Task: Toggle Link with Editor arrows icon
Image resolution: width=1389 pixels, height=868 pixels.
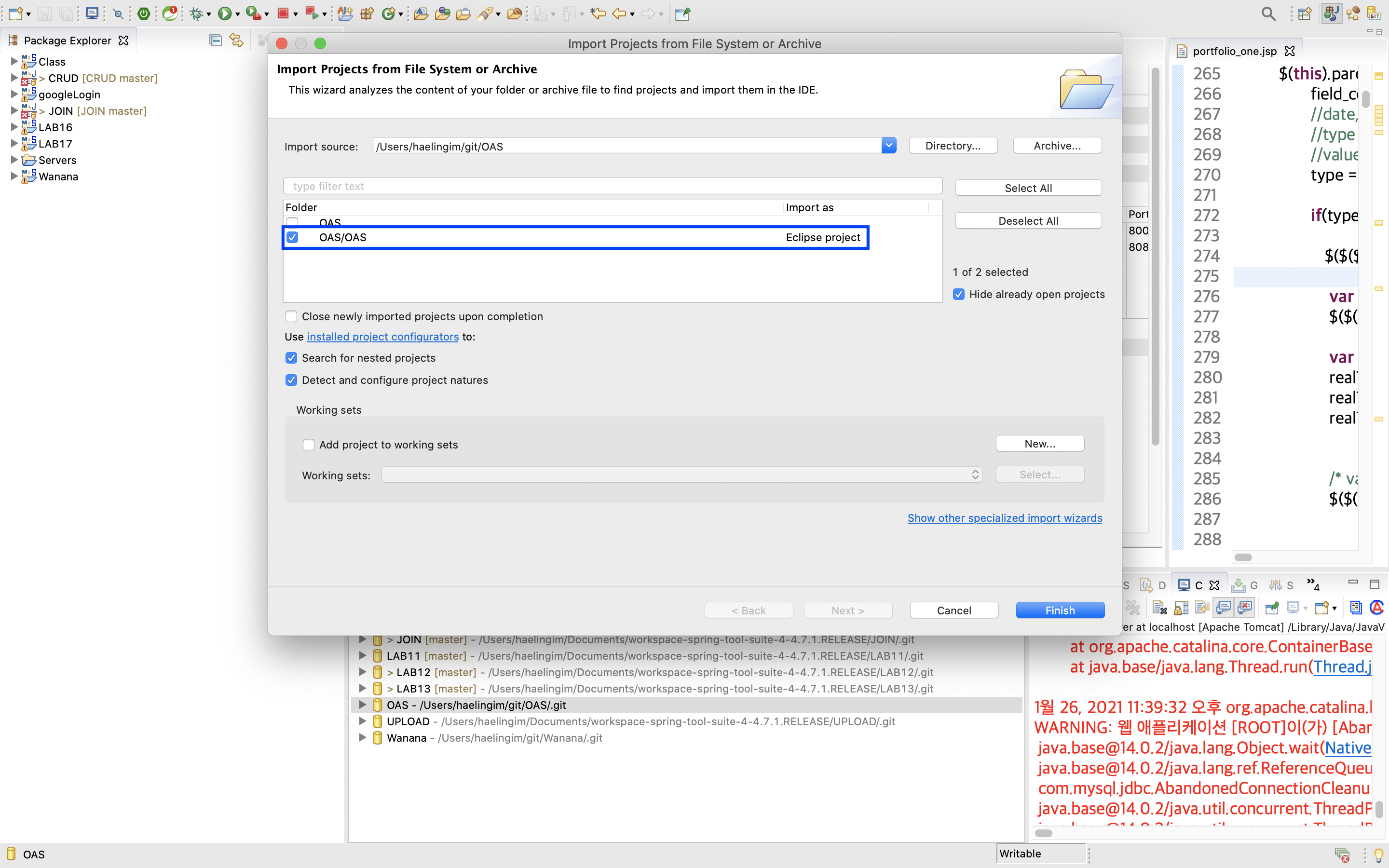Action: pos(236,40)
